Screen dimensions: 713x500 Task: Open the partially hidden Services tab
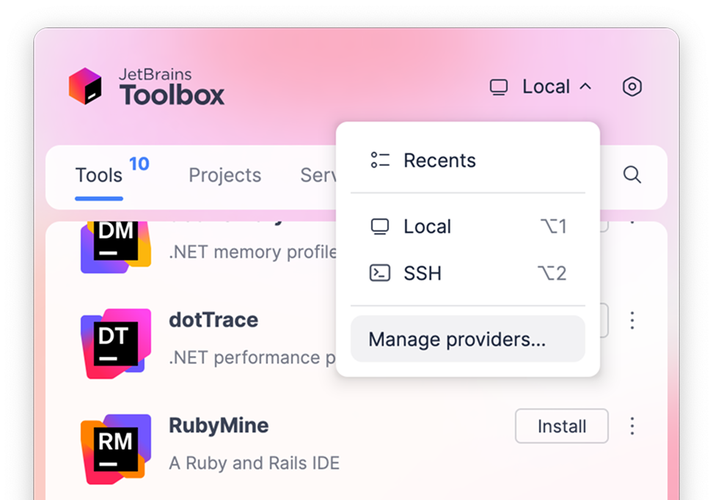coord(317,176)
